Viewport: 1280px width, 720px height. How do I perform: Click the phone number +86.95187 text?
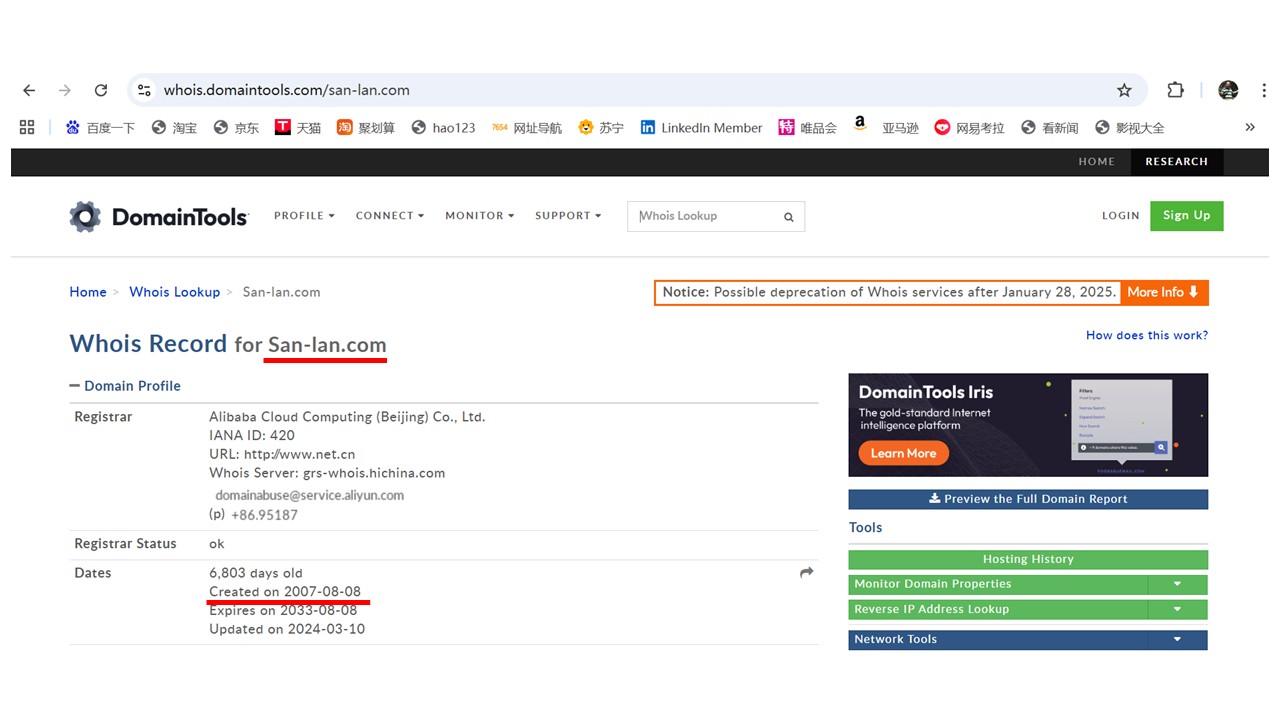point(264,515)
